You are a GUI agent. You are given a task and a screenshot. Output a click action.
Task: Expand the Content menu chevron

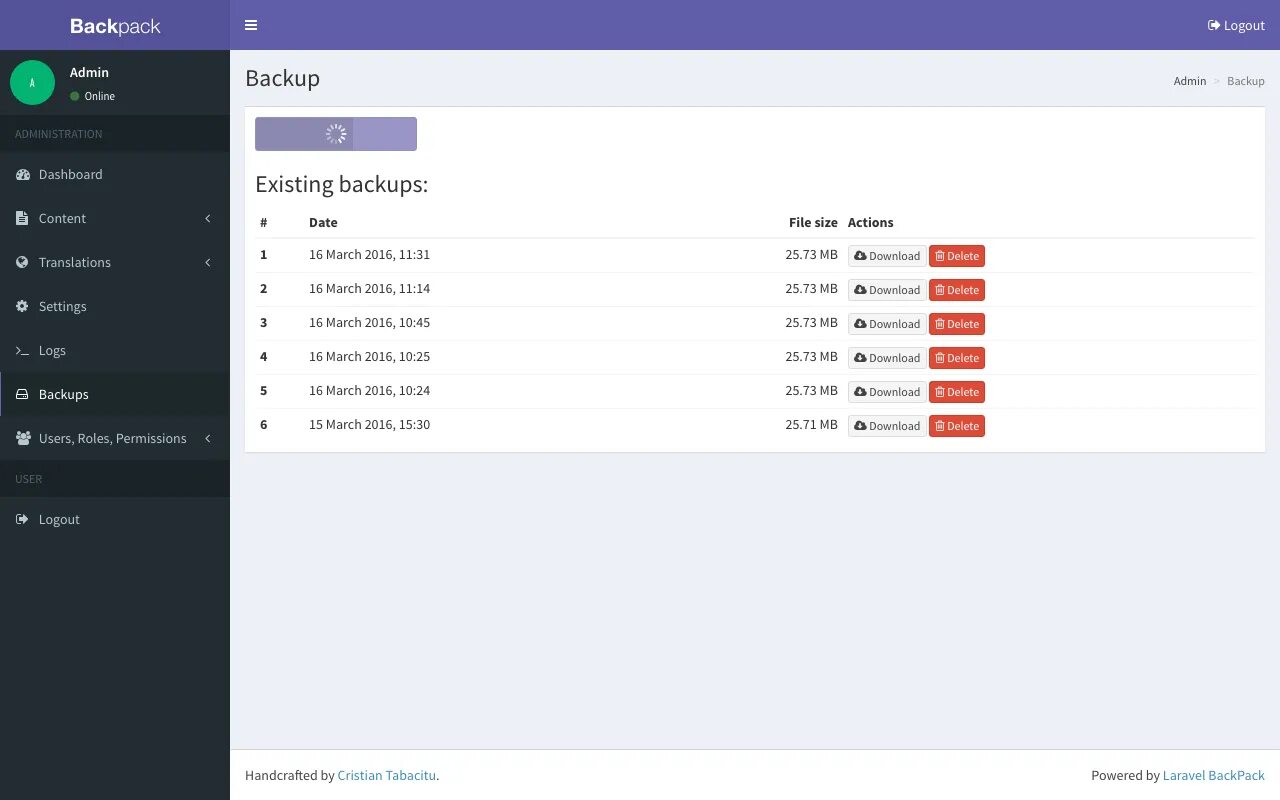207,218
